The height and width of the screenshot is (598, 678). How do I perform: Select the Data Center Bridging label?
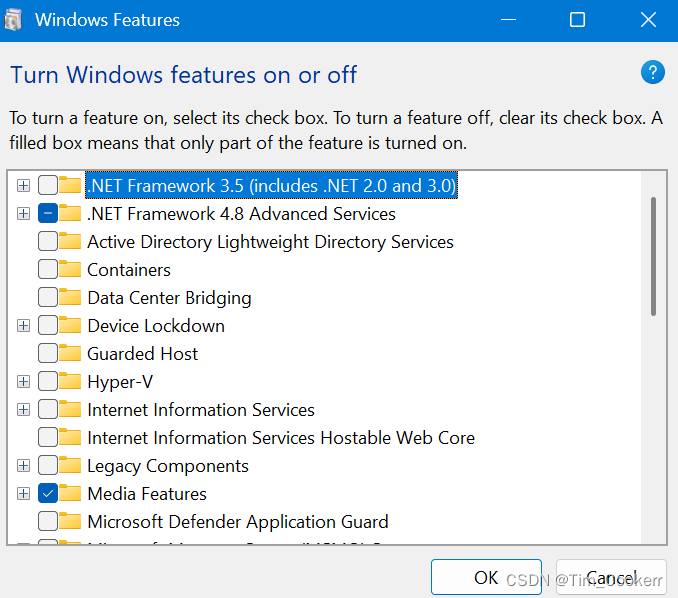169,298
